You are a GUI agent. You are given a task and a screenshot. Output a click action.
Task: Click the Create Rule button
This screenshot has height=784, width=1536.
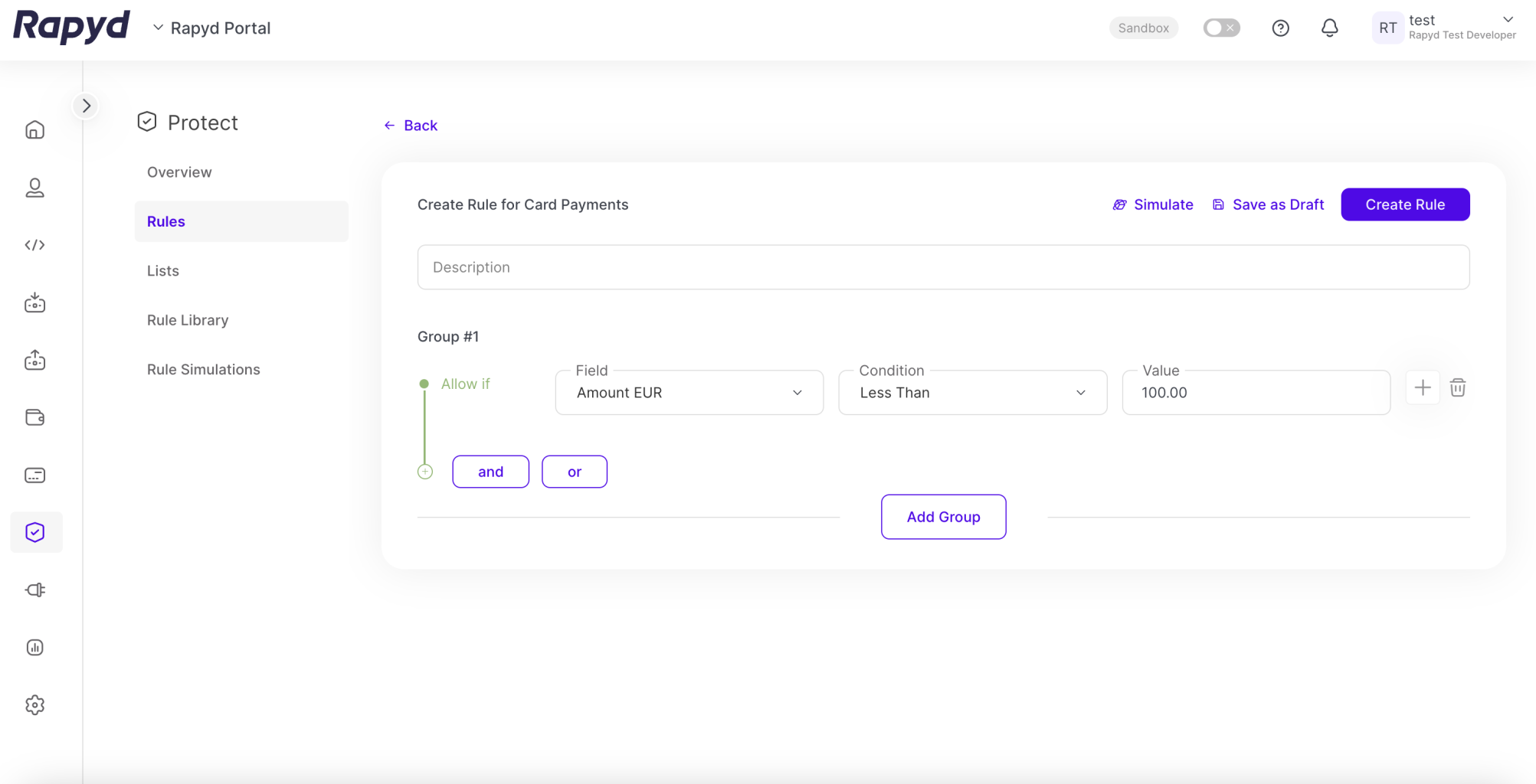[1404, 204]
